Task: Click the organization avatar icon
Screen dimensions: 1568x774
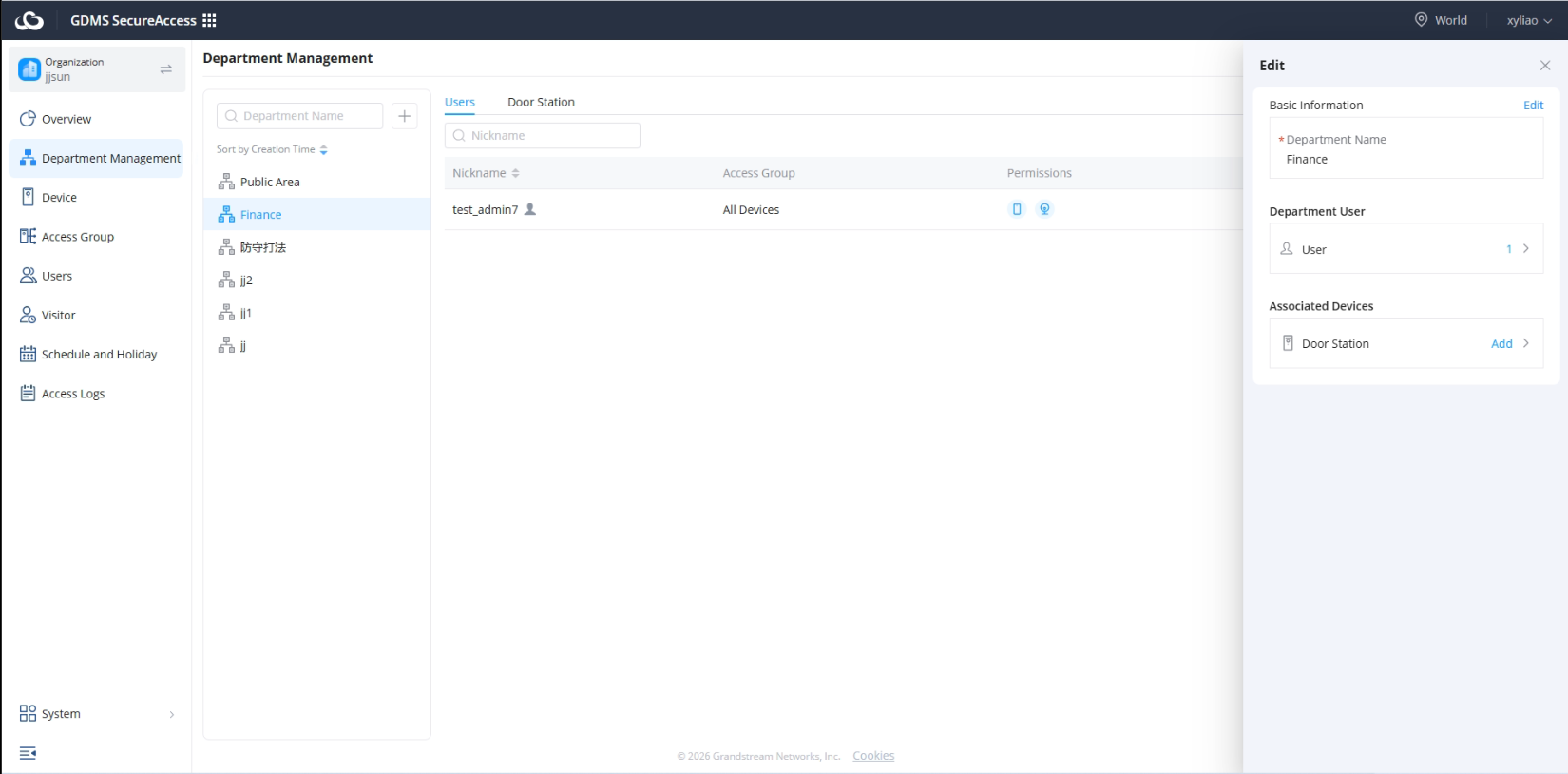Action: pyautogui.click(x=29, y=69)
